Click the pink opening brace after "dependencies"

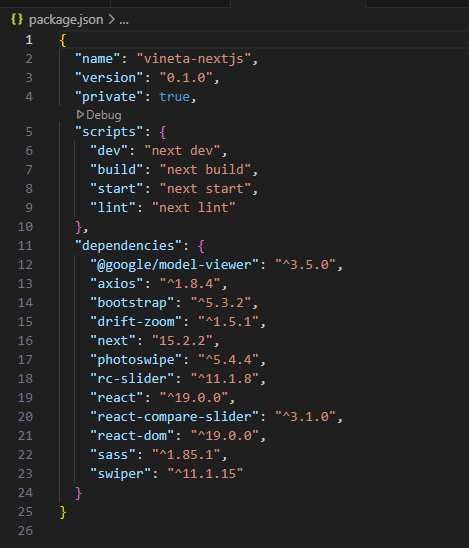(201, 246)
